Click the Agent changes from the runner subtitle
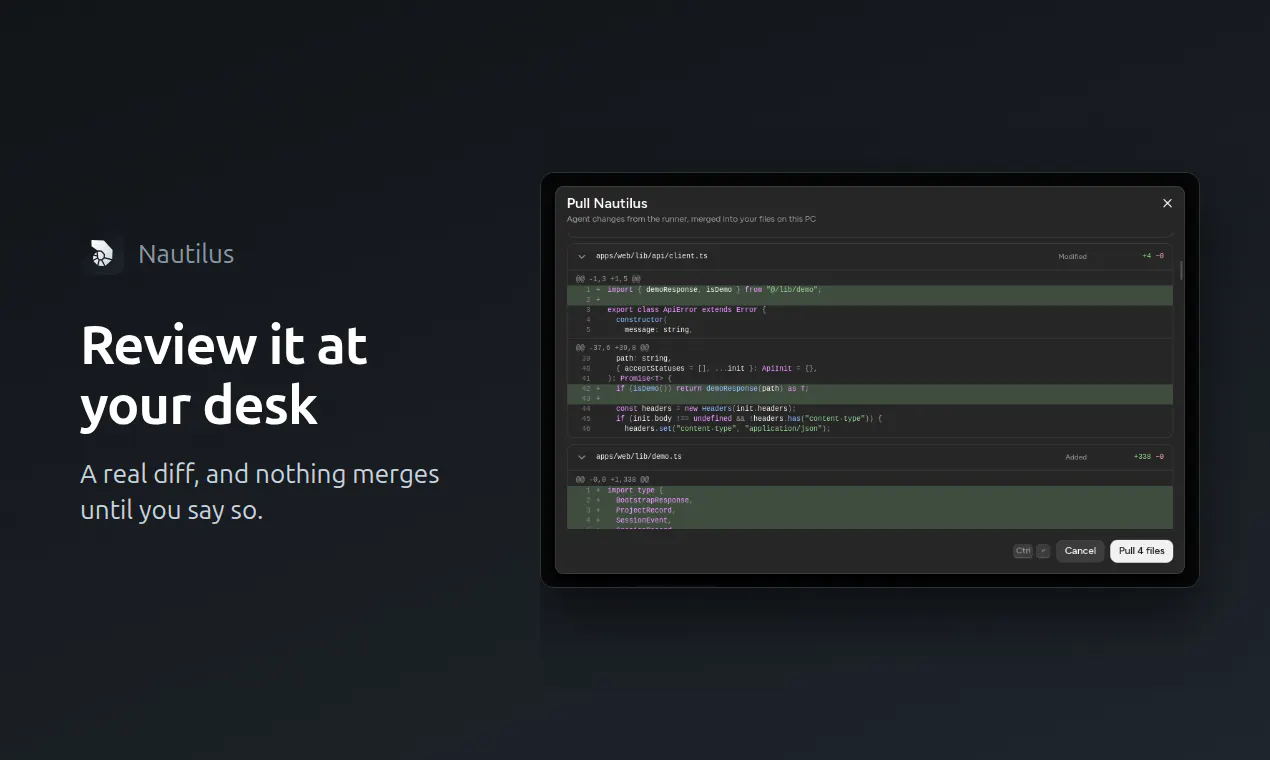Image resolution: width=1270 pixels, height=760 pixels. point(691,219)
